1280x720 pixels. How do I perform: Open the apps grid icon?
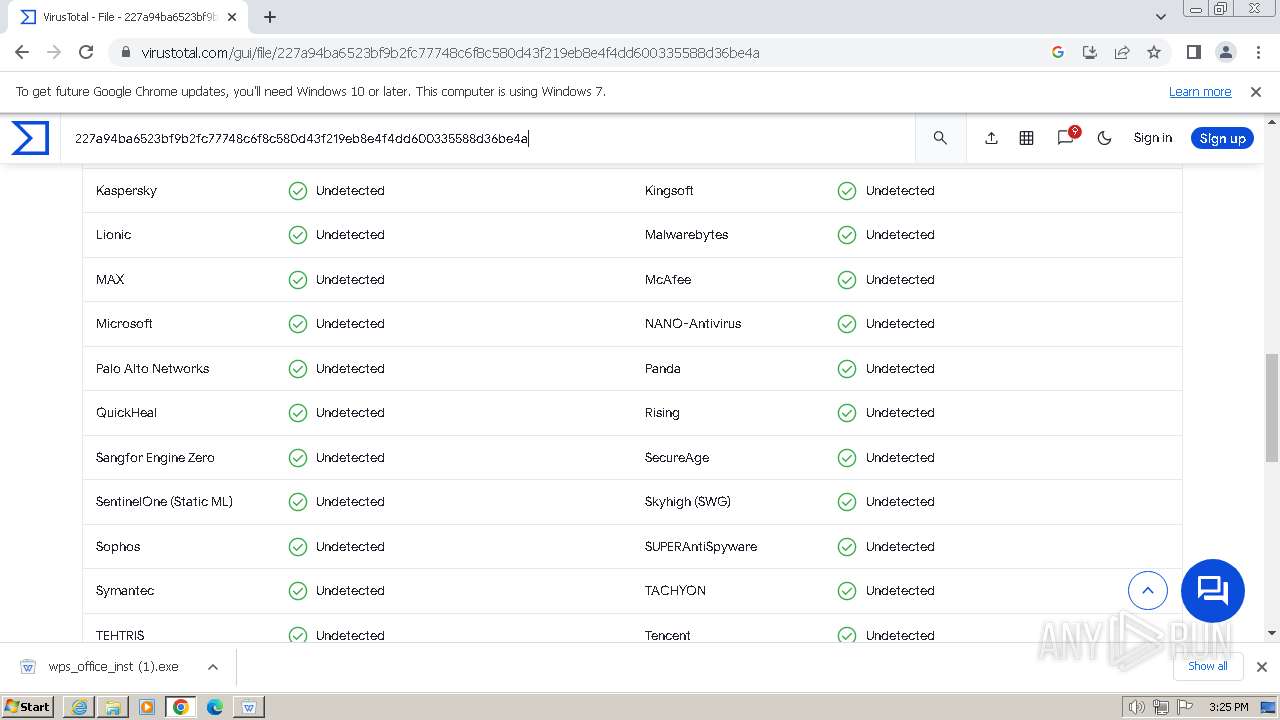tap(1026, 138)
